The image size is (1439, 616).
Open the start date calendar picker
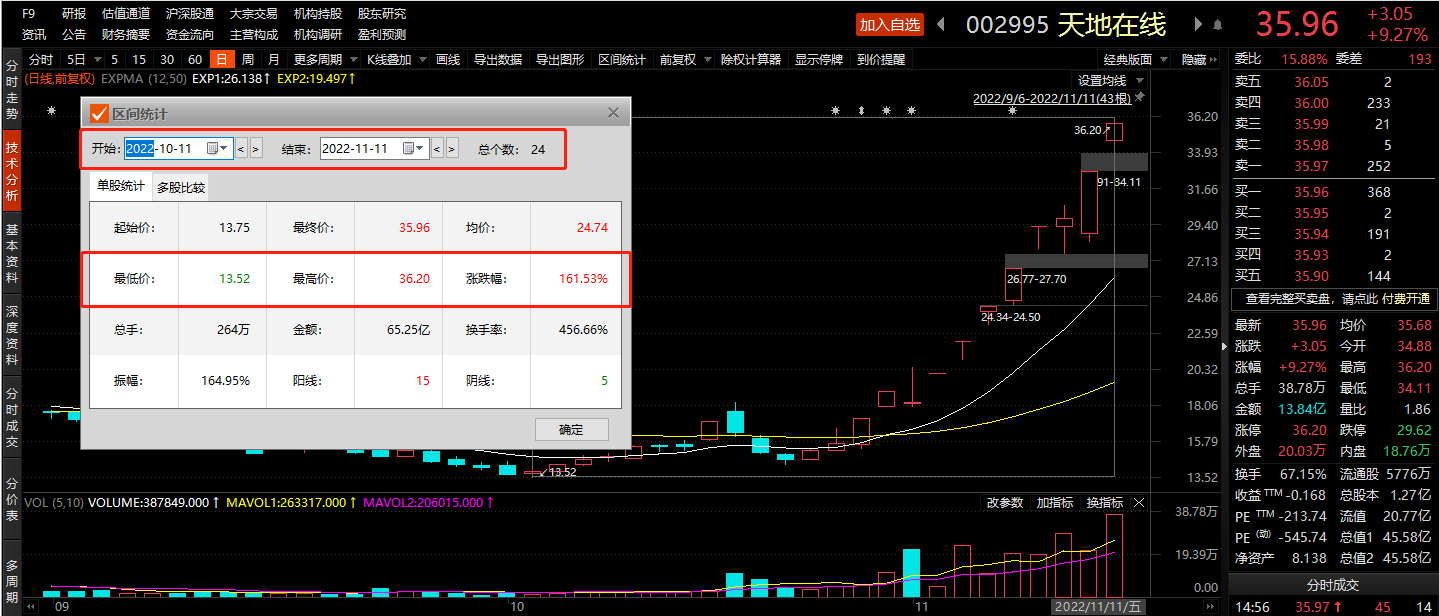click(217, 149)
